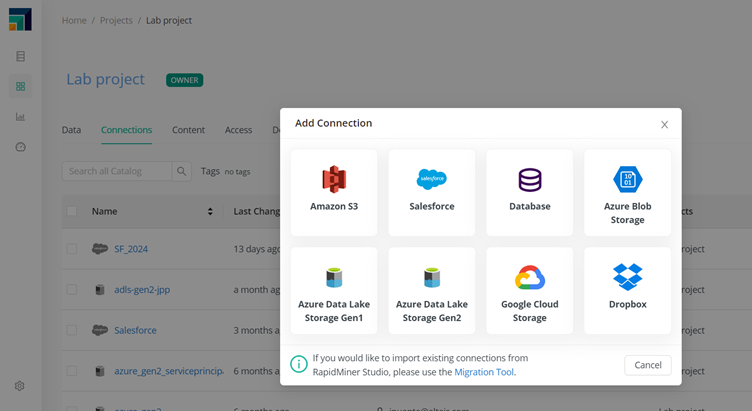
Task: Sort by the Name column arrows
Action: tap(210, 211)
